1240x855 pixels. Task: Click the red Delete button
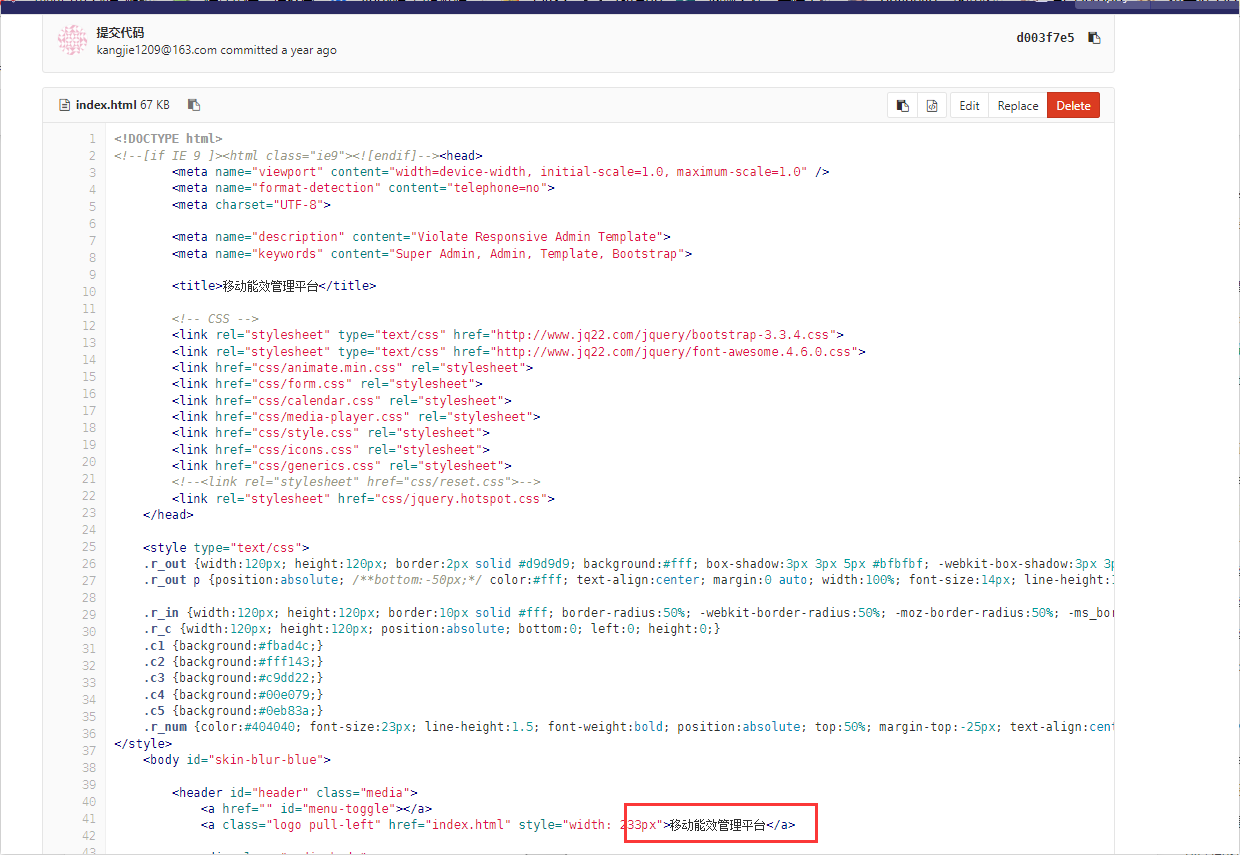point(1073,106)
